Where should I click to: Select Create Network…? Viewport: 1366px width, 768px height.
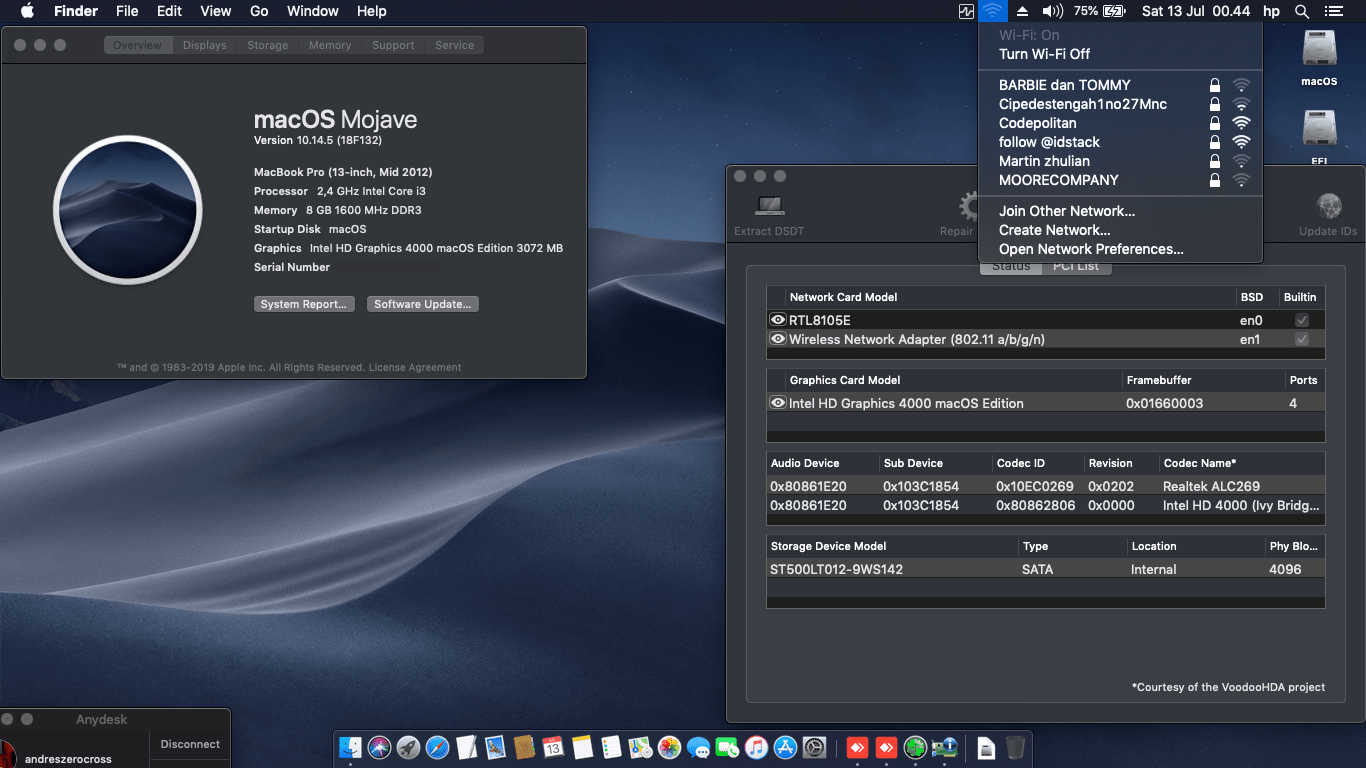(1120, 230)
